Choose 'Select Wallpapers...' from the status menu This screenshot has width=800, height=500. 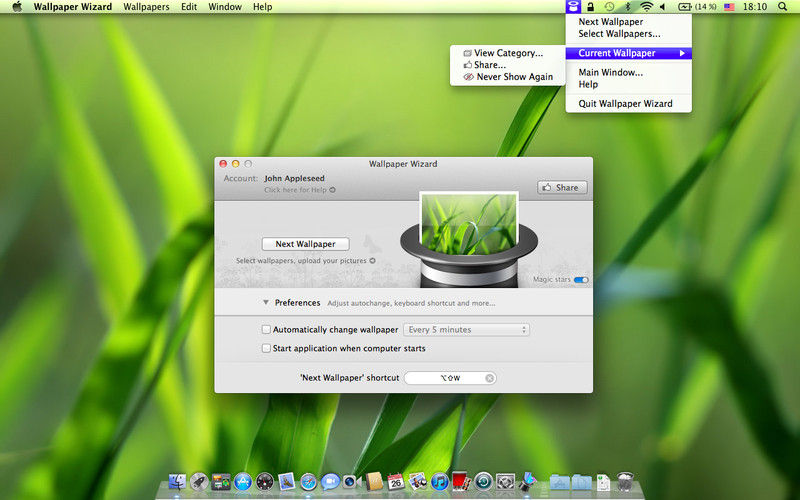619,34
